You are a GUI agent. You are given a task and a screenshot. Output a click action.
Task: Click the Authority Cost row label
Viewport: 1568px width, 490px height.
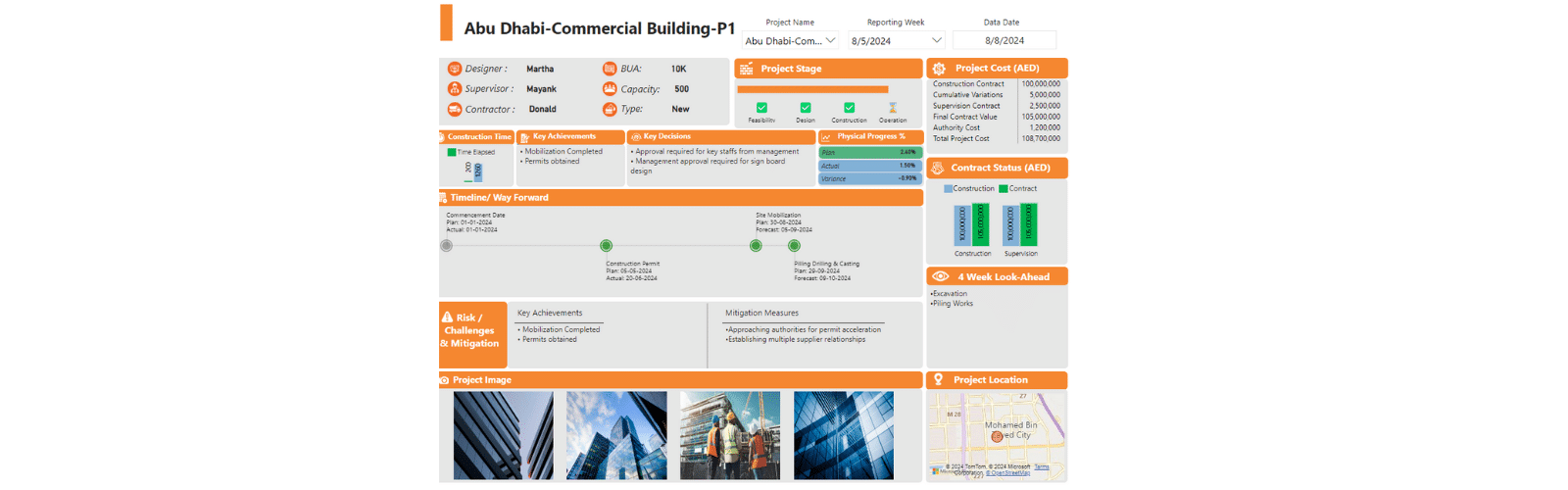(x=956, y=127)
